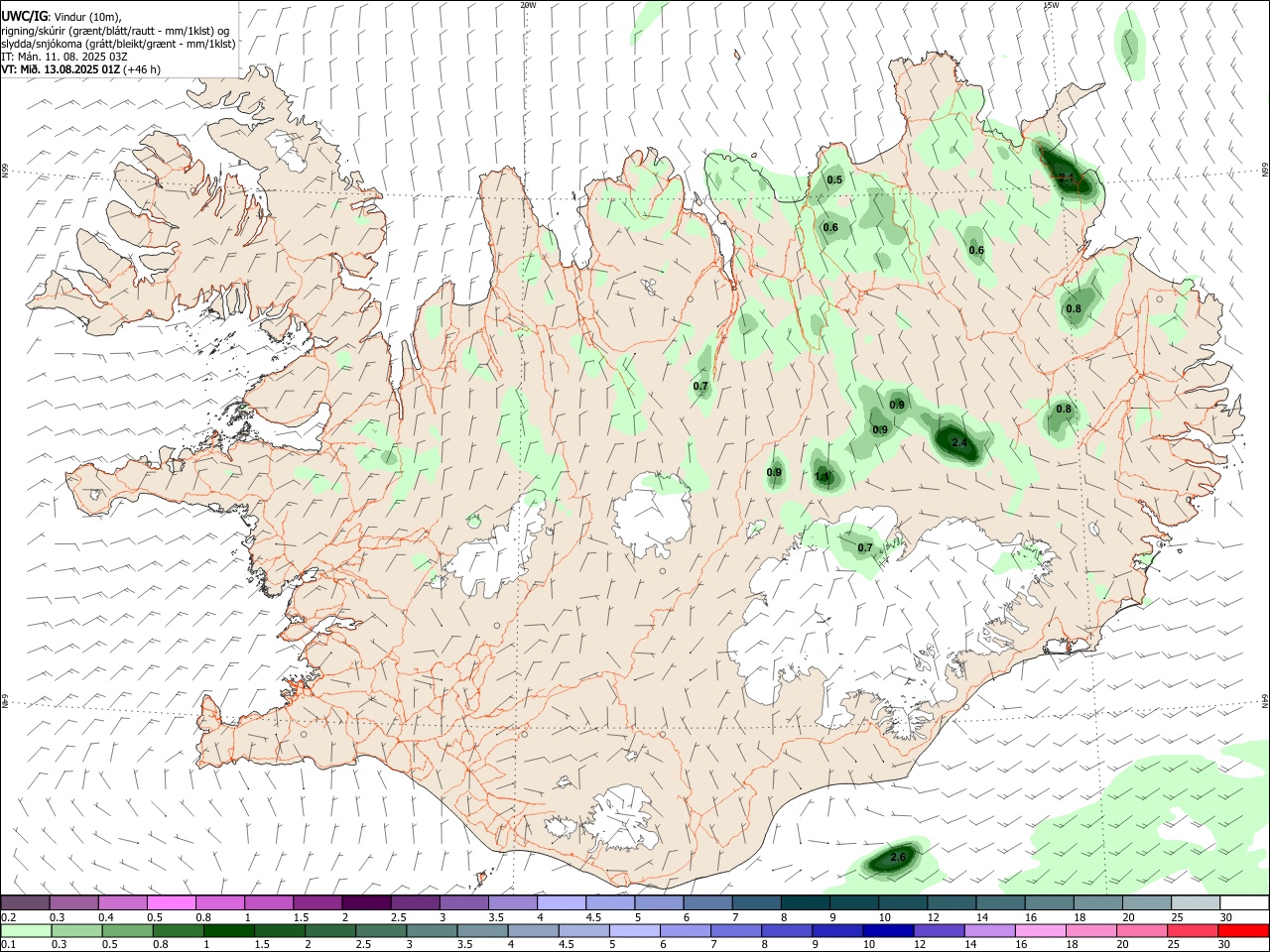Image resolution: width=1270 pixels, height=952 pixels.
Task: Pick top-row dark teal swatch between 8 and 9
Action: pos(805,903)
